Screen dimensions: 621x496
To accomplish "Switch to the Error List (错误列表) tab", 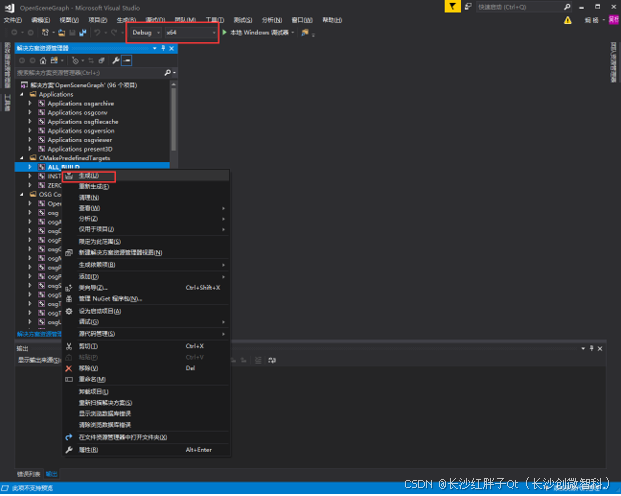I will click(x=28, y=475).
